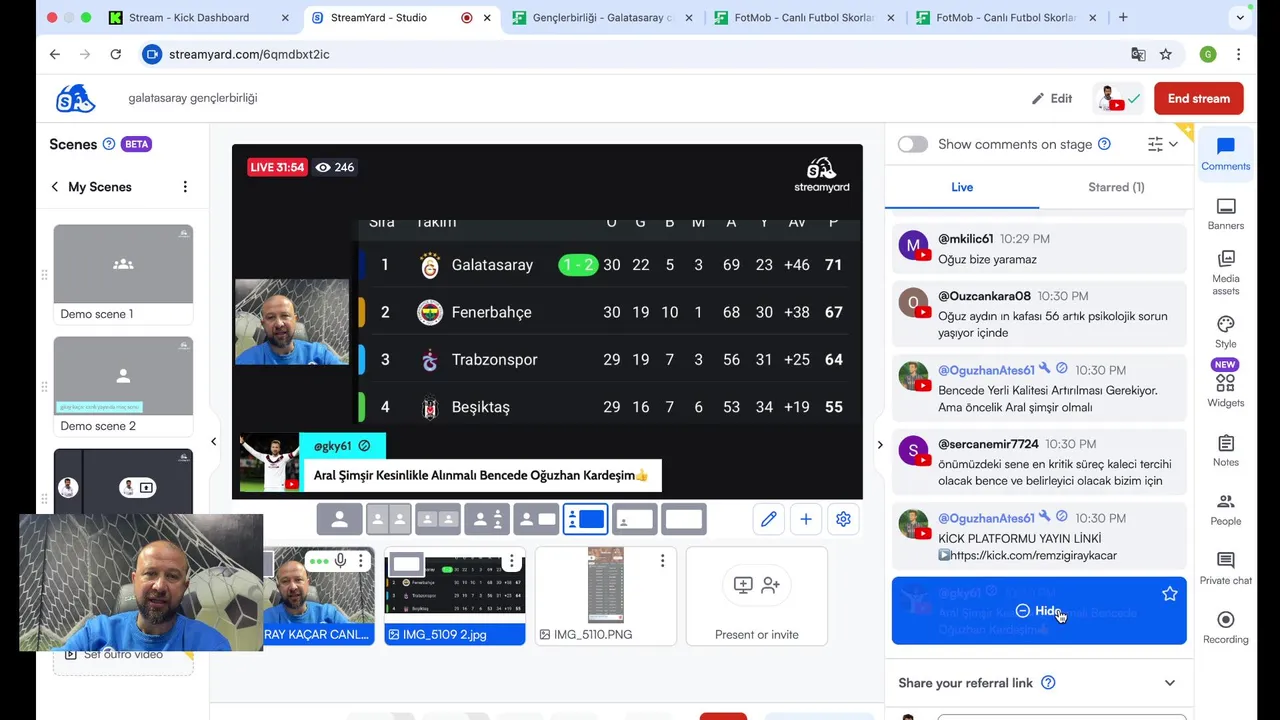Click @sercanemir7724 comment
Viewport: 1280px width, 720px height.
[1038, 463]
